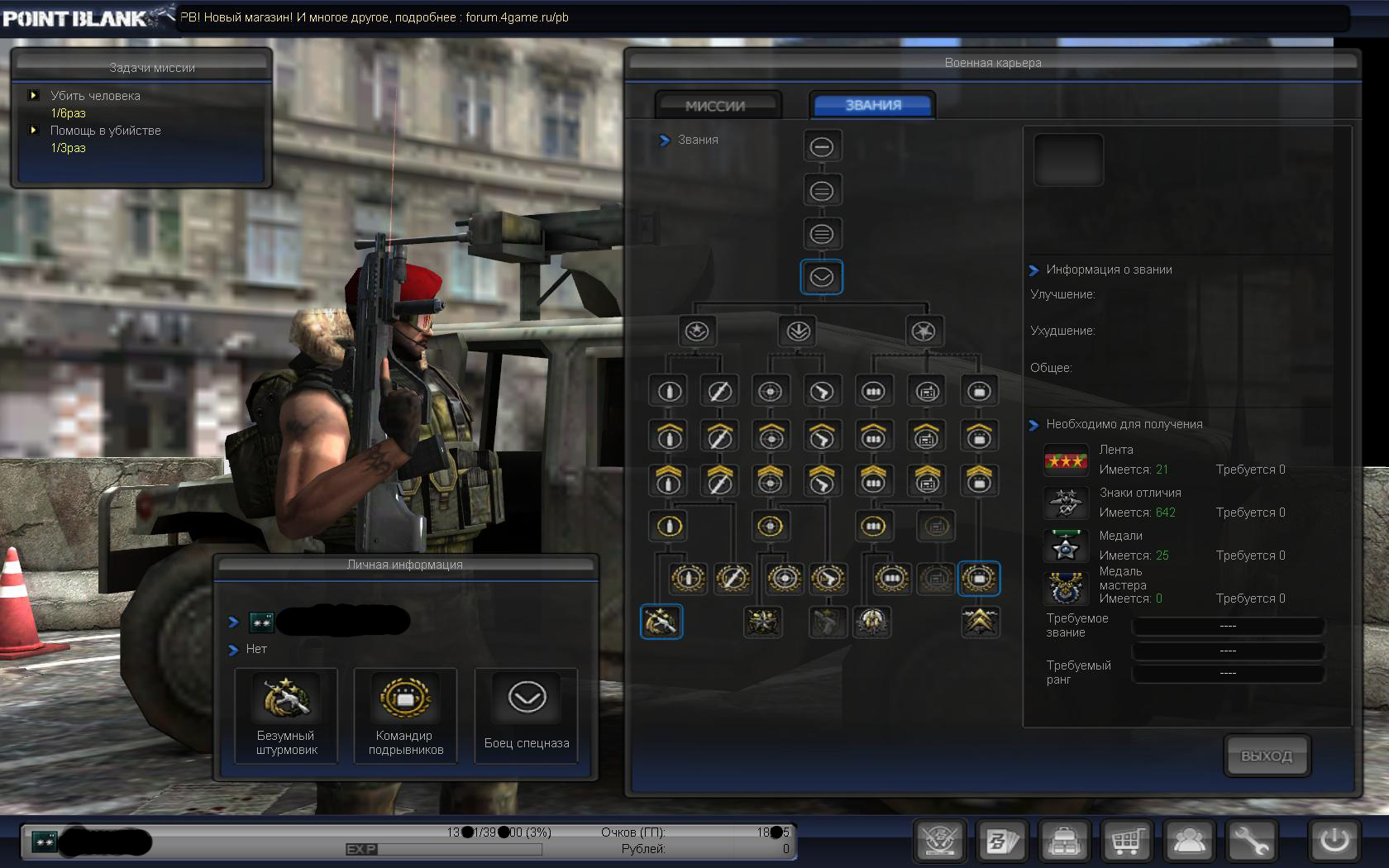Open the clan emblem with crossed rifles
1389x868 pixels.
[941, 842]
